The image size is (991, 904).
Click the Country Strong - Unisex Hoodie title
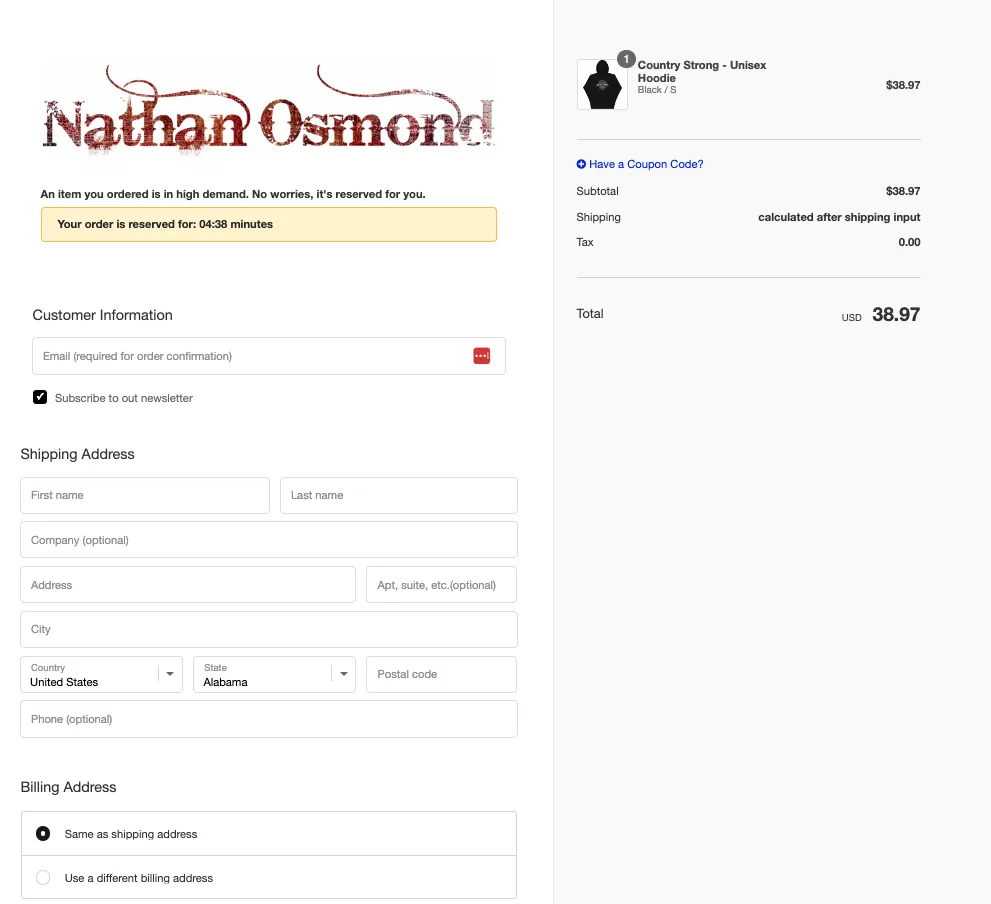[x=702, y=71]
